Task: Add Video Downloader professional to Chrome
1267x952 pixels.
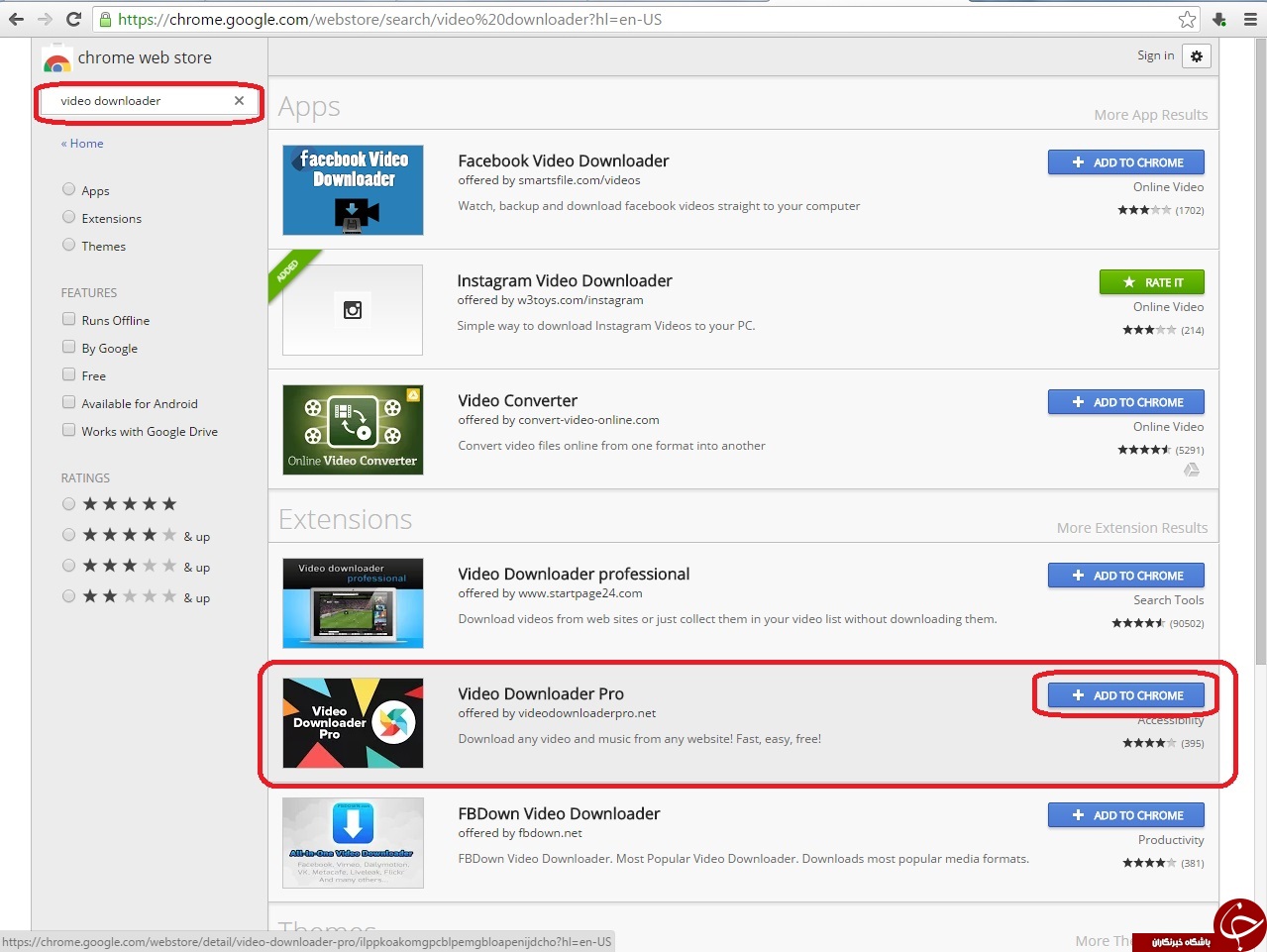Action: pos(1126,576)
